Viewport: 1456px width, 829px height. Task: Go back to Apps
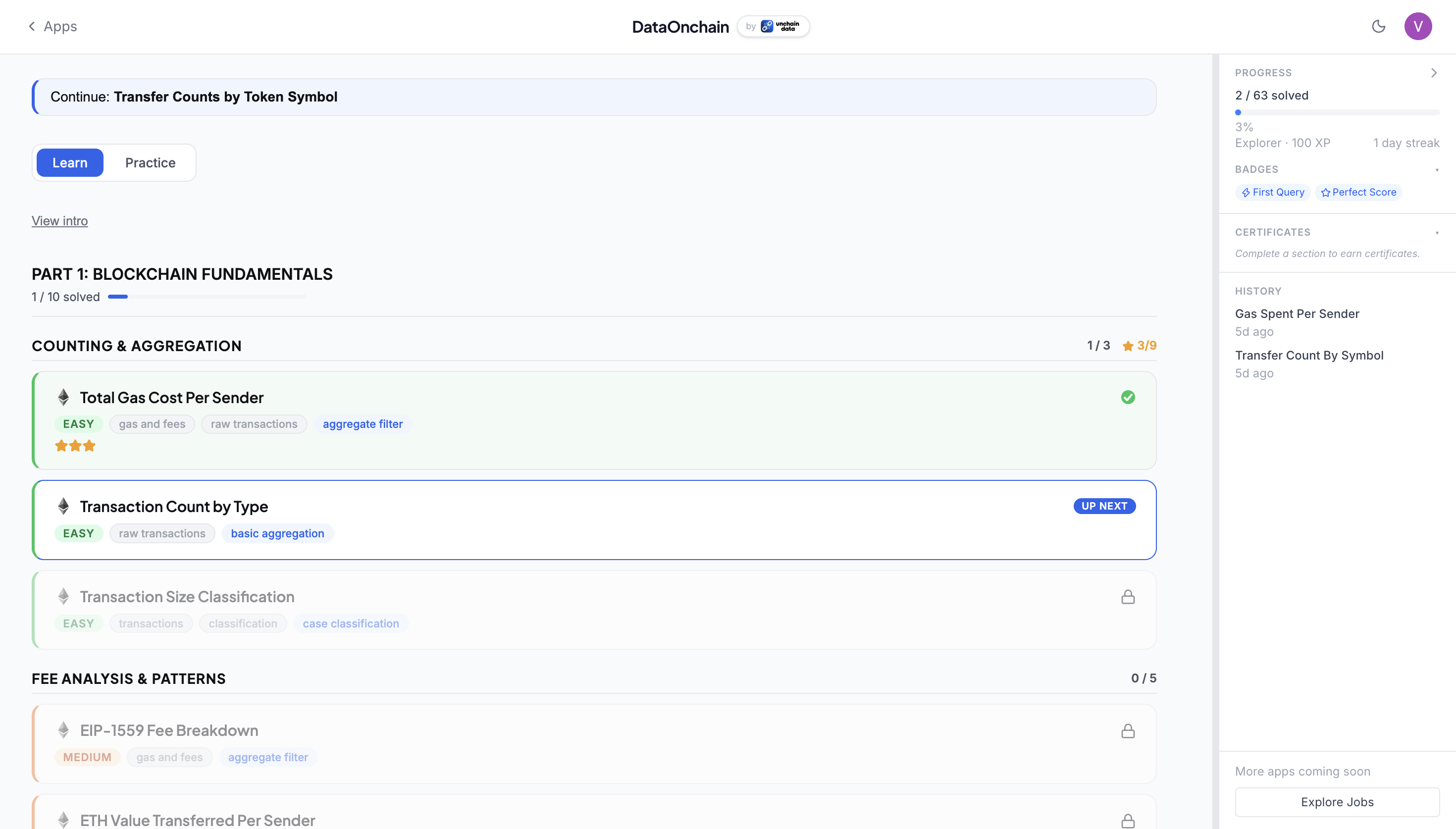[x=52, y=26]
